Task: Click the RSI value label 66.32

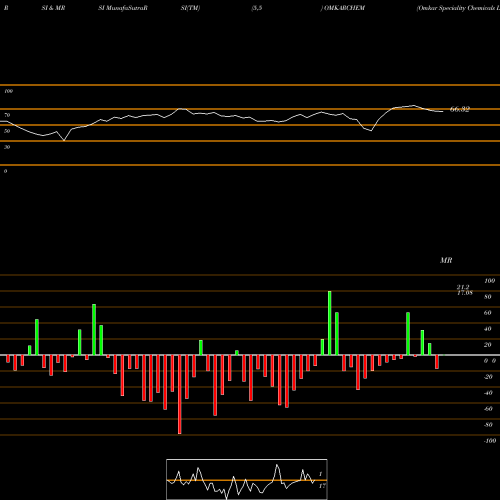Action: 460,109
